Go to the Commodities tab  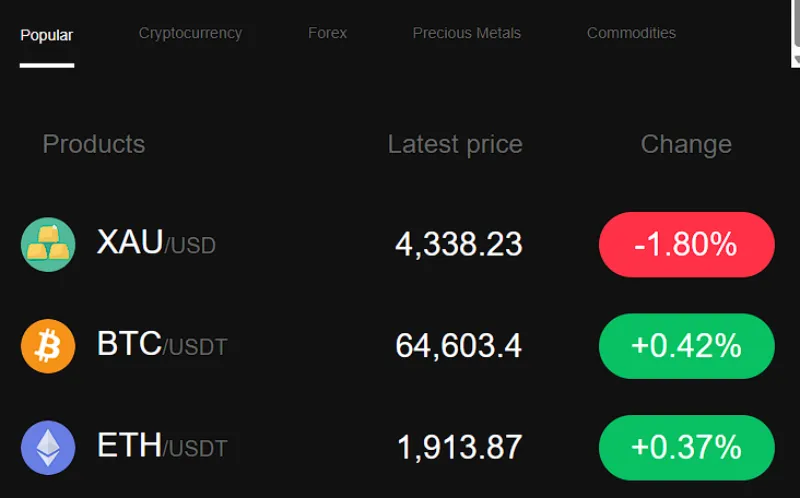[631, 33]
